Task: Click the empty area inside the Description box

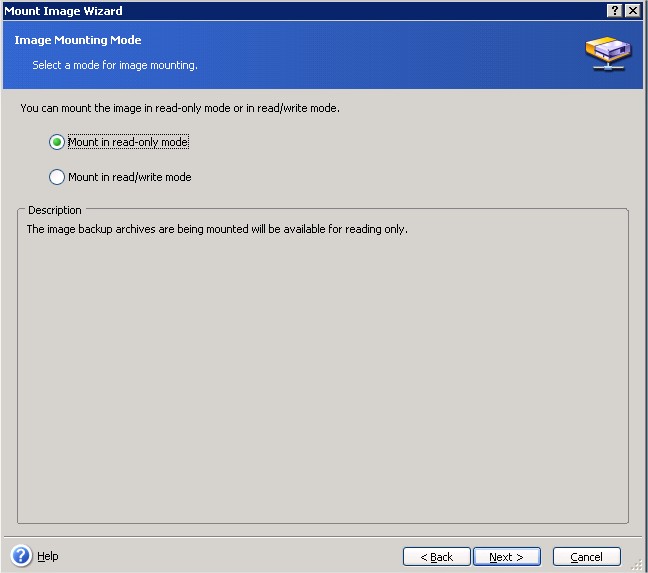Action: pos(322,380)
